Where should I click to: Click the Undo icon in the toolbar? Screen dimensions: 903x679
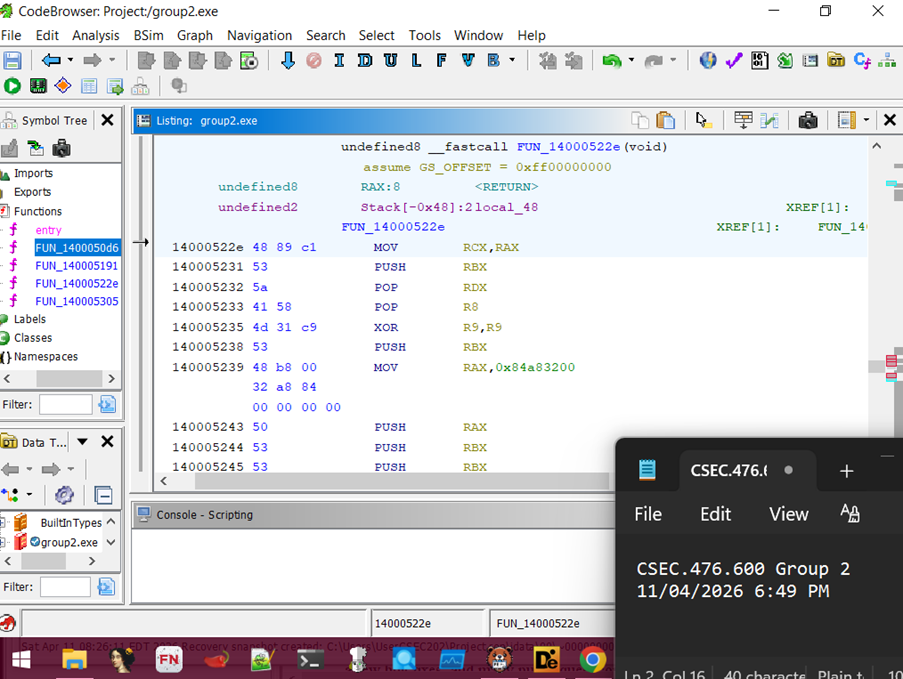pos(610,61)
